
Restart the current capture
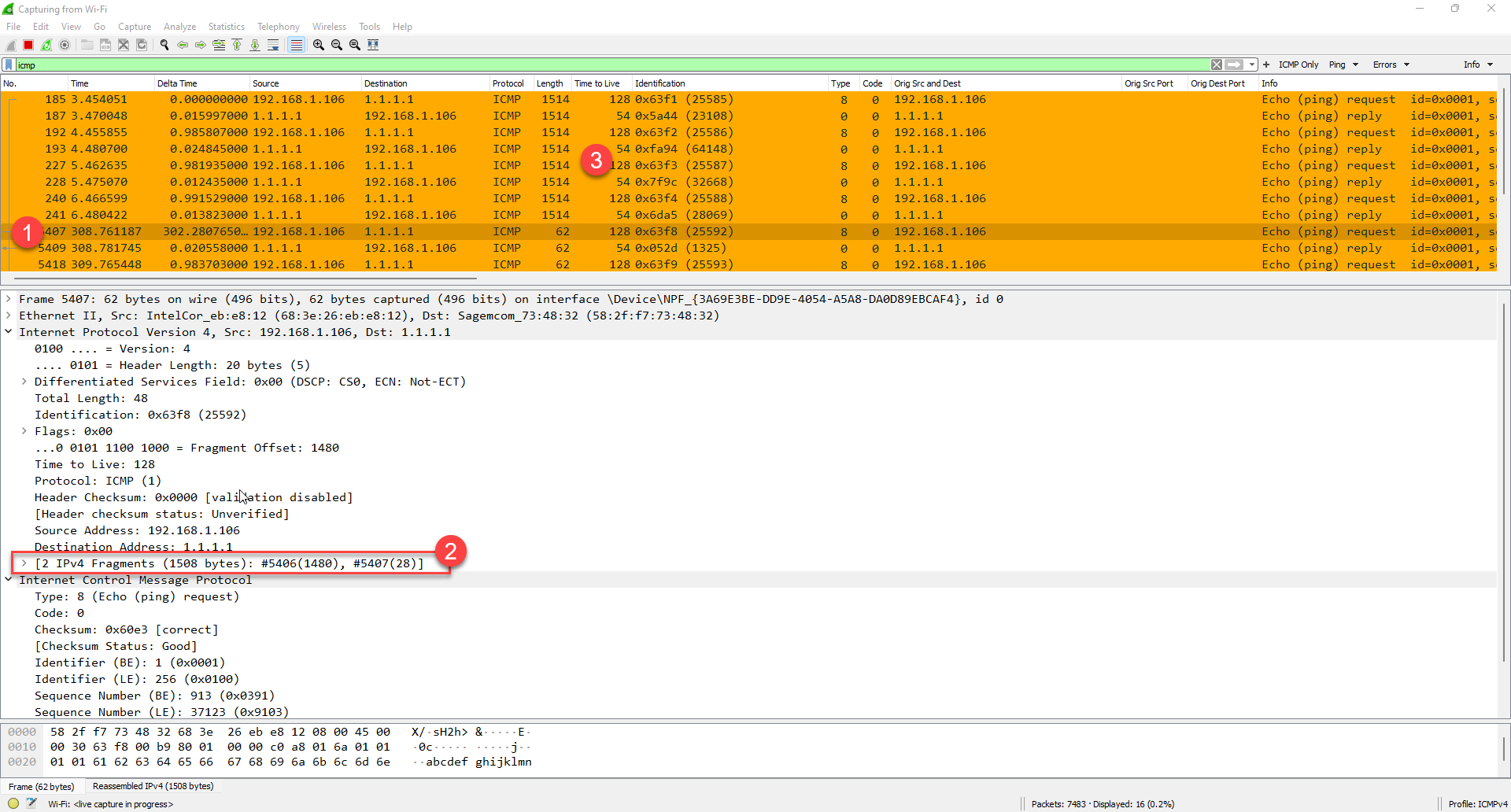click(46, 45)
